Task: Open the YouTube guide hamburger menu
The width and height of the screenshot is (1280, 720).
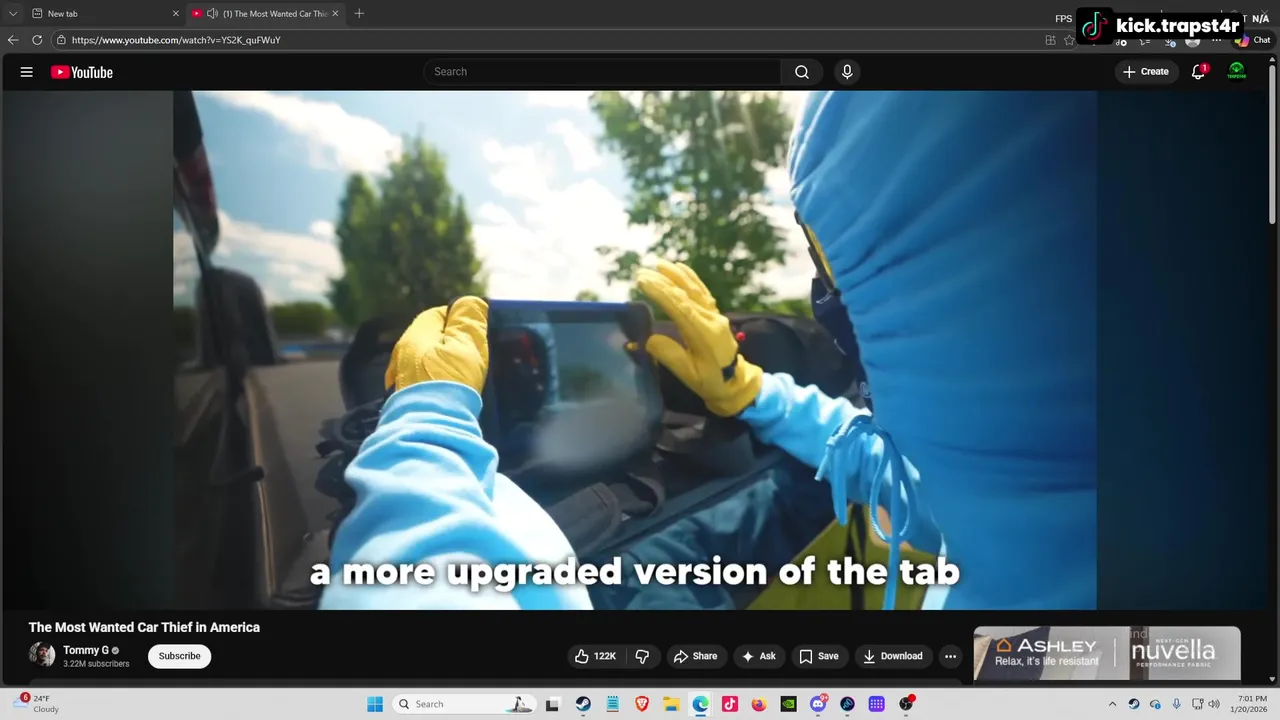Action: click(27, 72)
